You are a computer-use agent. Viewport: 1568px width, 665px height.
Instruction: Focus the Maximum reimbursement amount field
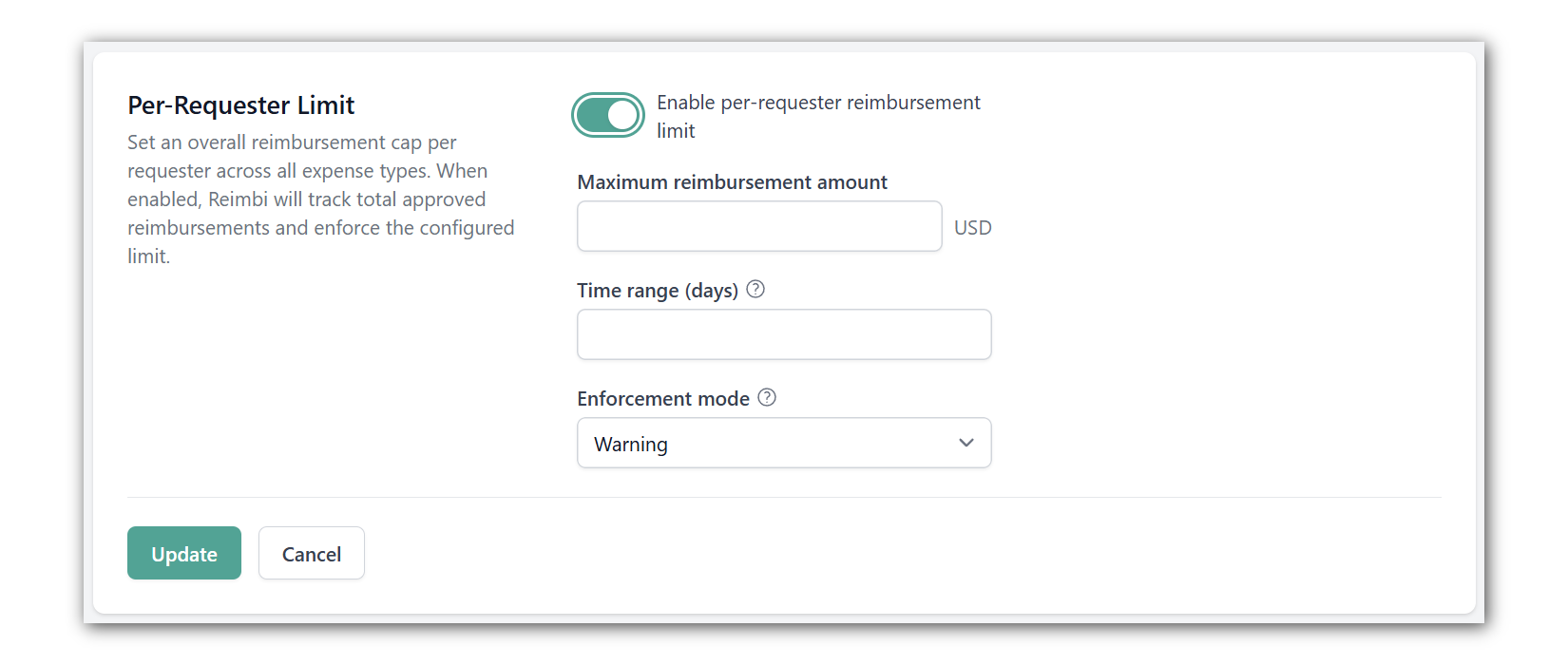(x=759, y=226)
